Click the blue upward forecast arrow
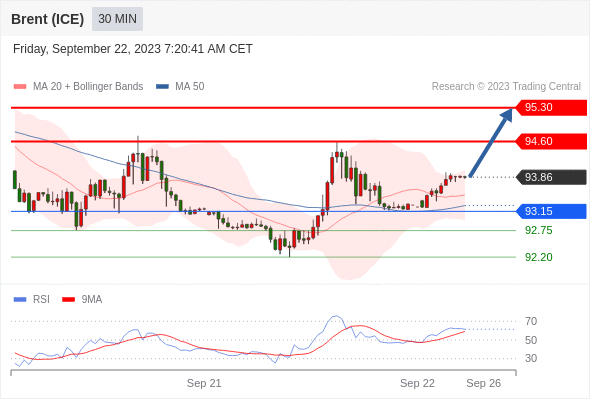Viewport: 590px width, 400px height. 491,143
